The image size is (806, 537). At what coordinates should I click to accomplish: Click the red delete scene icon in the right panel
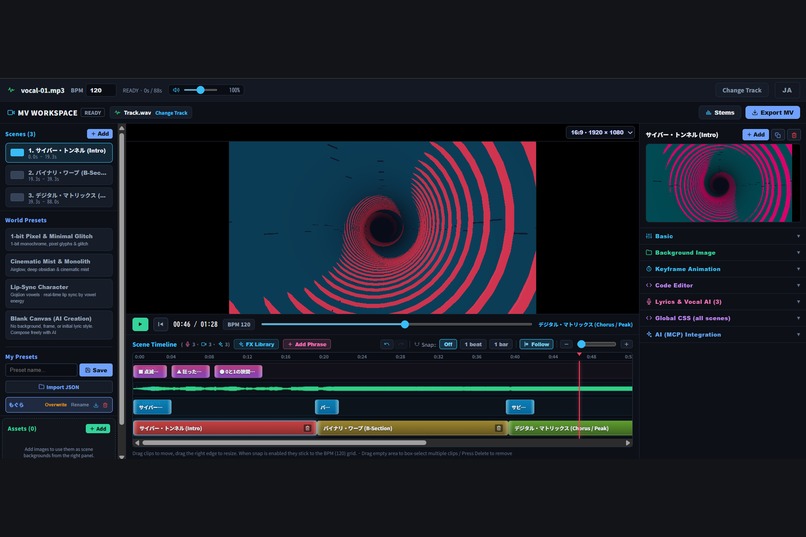tap(794, 135)
